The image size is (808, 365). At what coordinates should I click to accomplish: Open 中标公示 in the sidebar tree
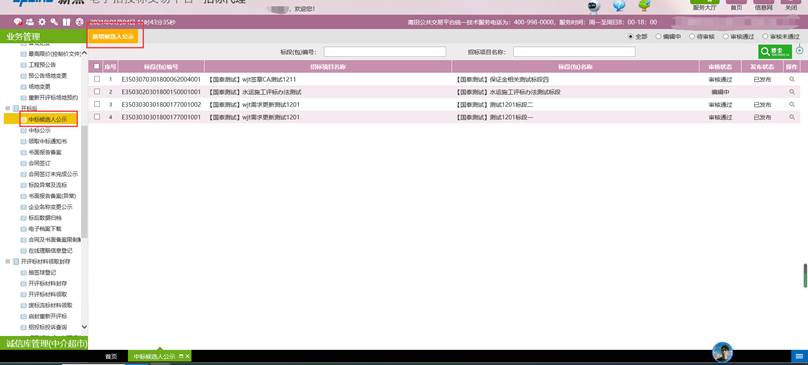[x=39, y=130]
